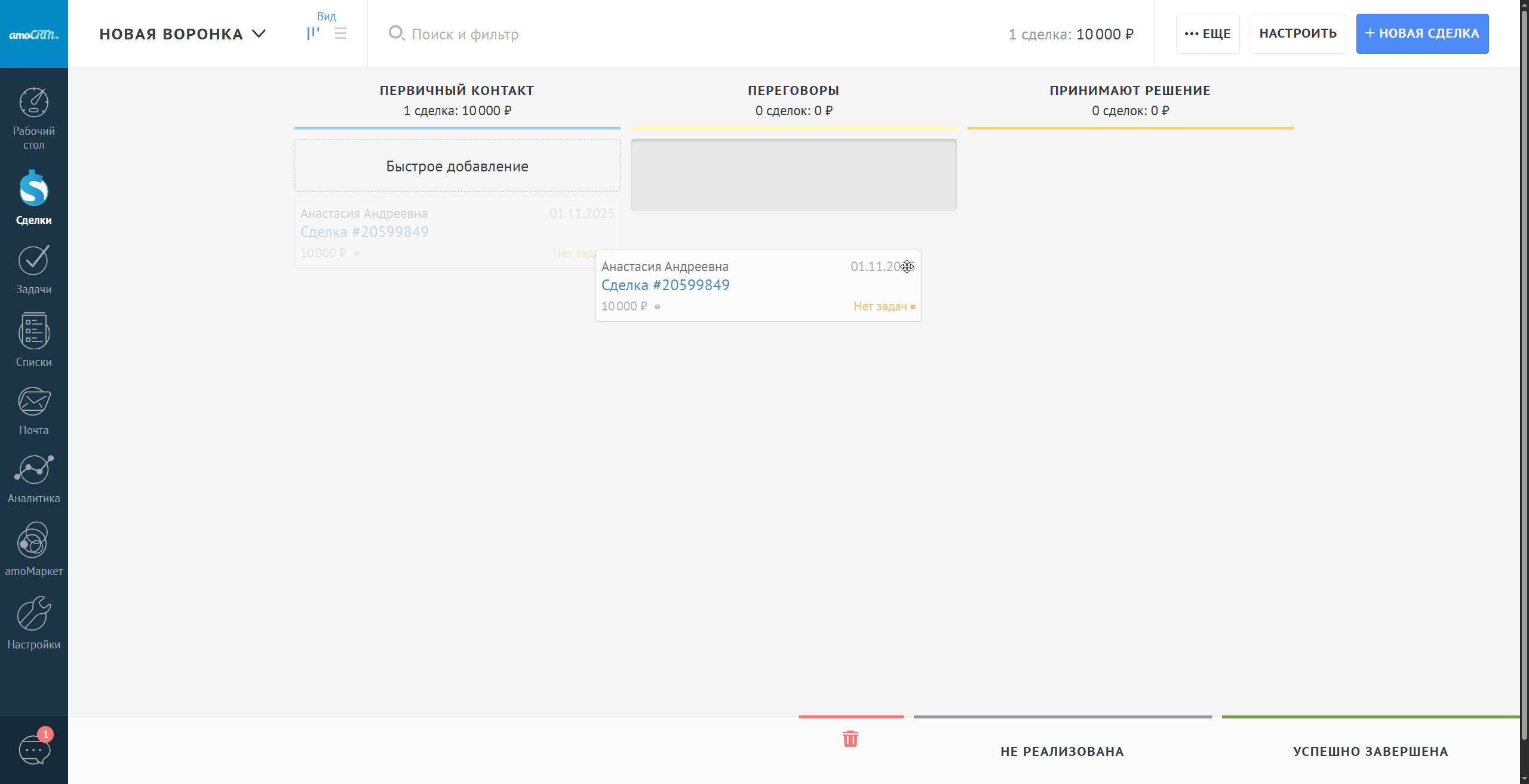Switch to list view

pos(340,33)
